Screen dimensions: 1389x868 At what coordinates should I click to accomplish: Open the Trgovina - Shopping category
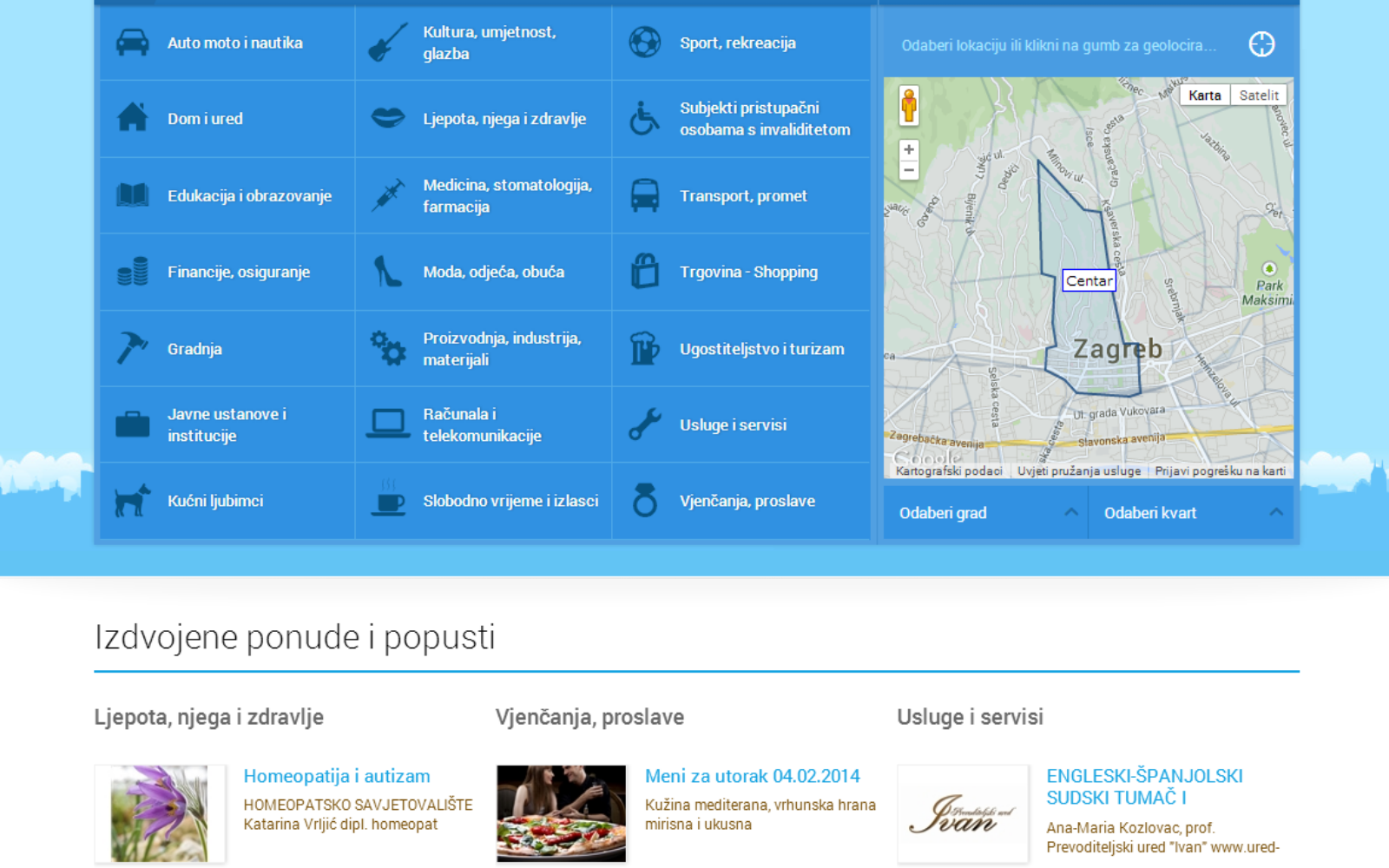click(747, 272)
